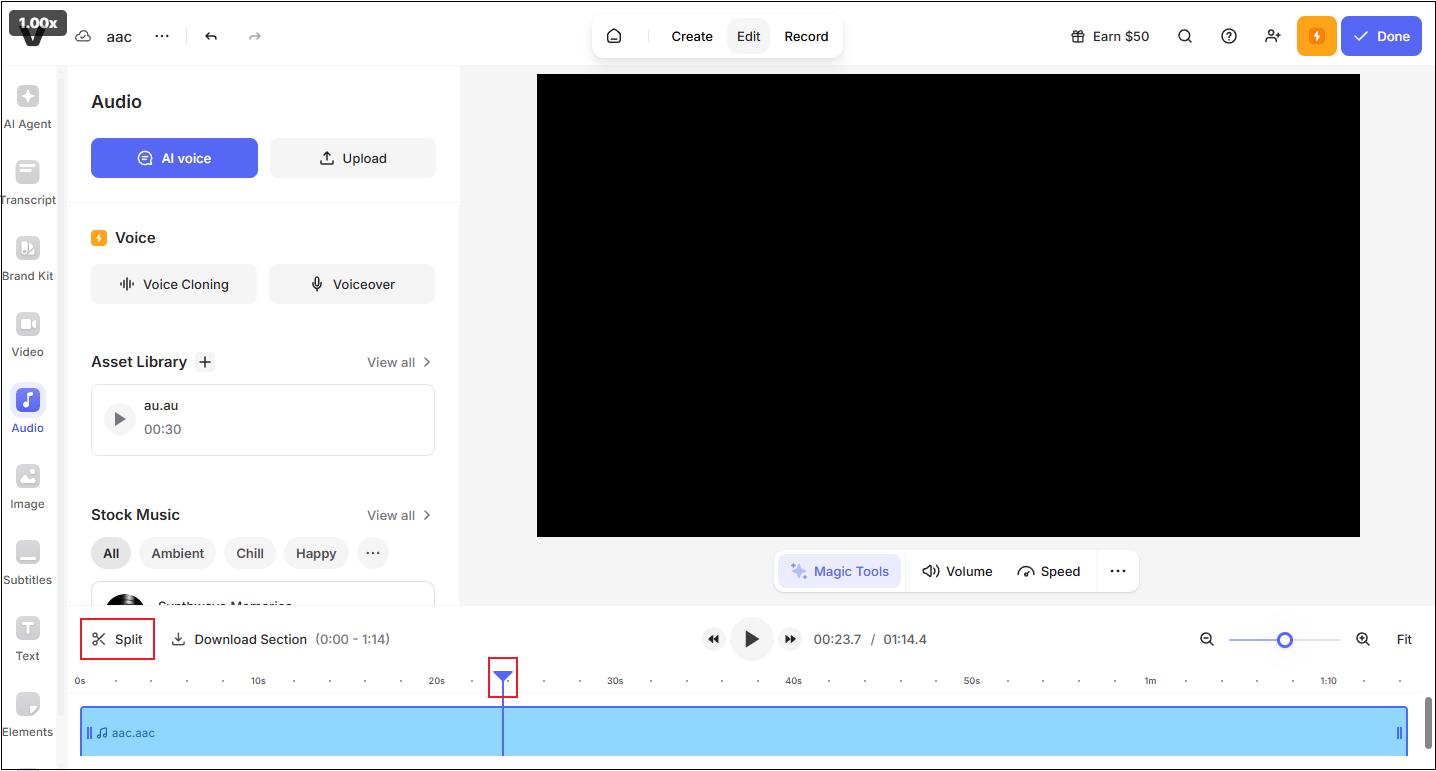Select the Chill music filter
Image resolution: width=1436 pixels, height=771 pixels.
point(249,552)
